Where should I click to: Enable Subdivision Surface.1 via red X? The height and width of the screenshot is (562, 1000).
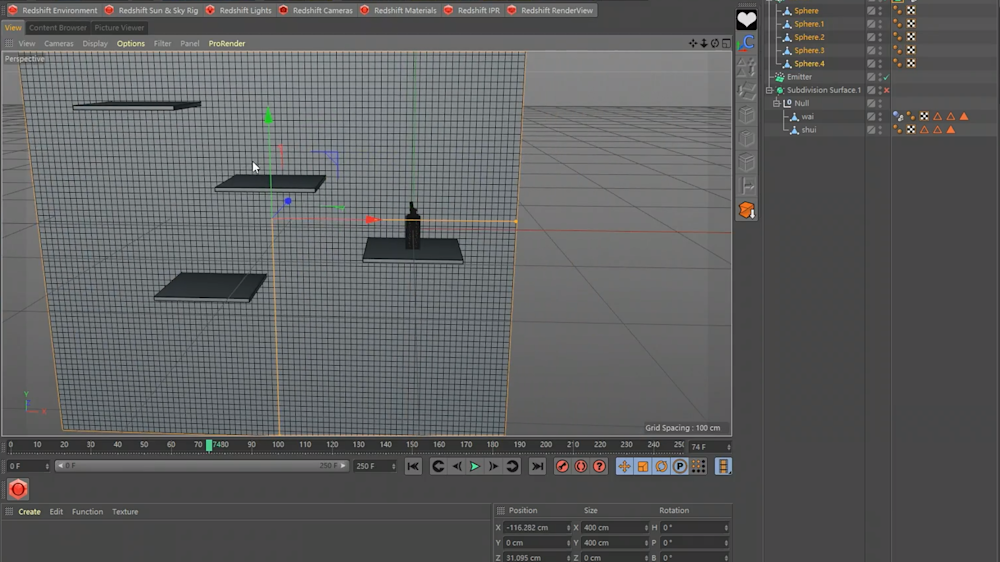tap(886, 90)
